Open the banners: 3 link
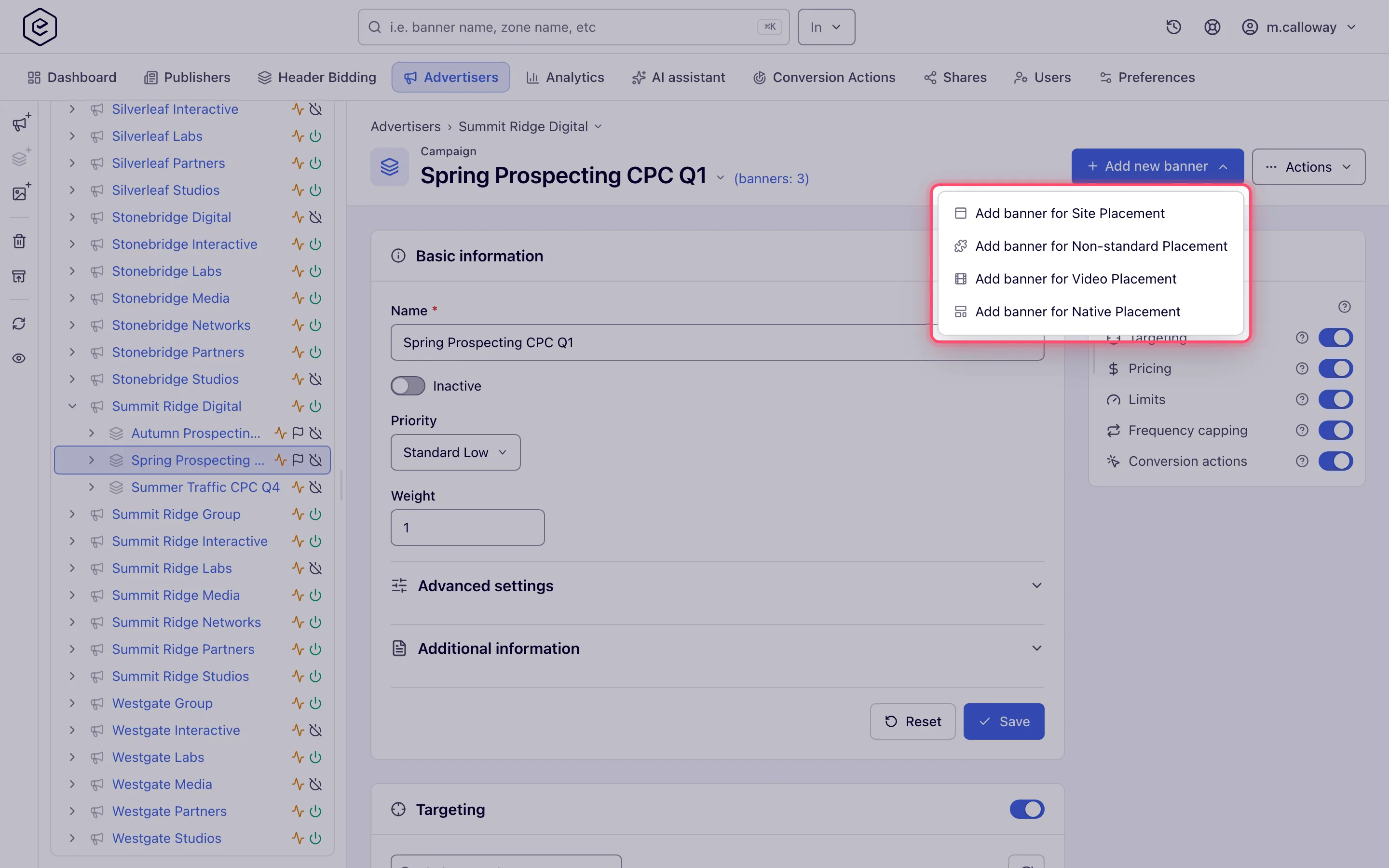 [771, 178]
